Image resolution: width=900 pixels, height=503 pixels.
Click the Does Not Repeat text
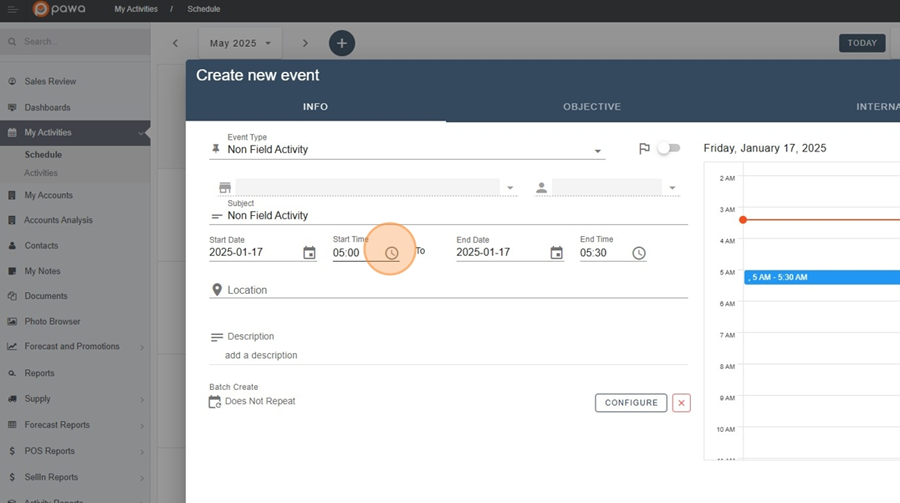pyautogui.click(x=260, y=401)
